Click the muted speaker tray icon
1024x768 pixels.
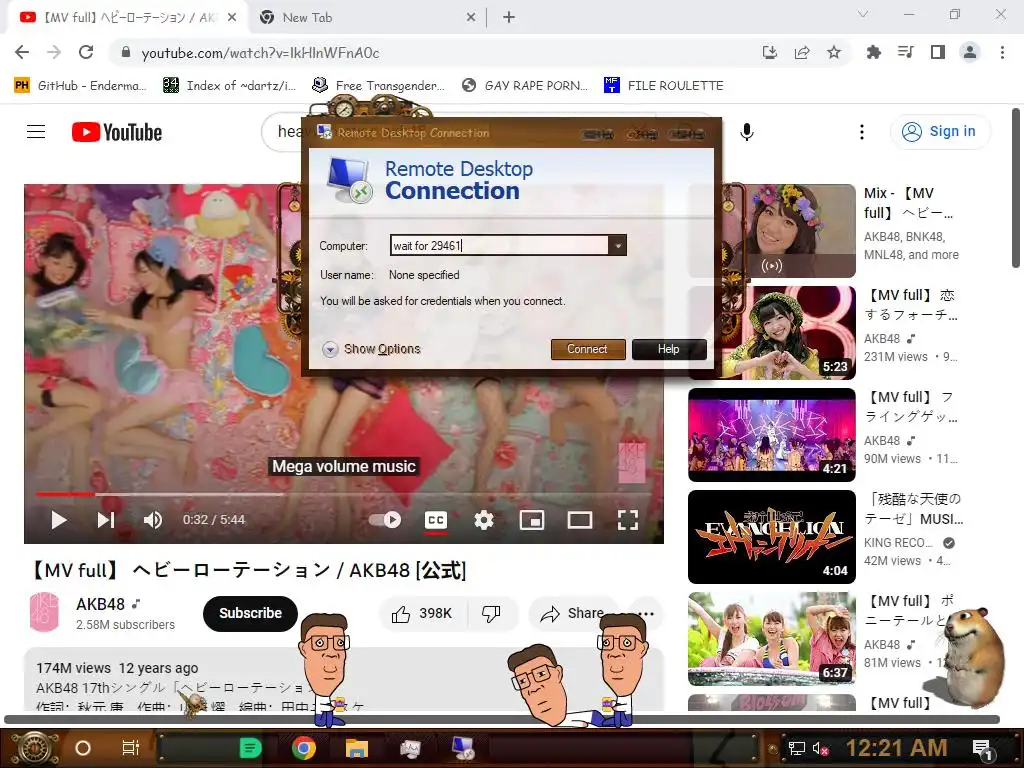pyautogui.click(x=821, y=748)
